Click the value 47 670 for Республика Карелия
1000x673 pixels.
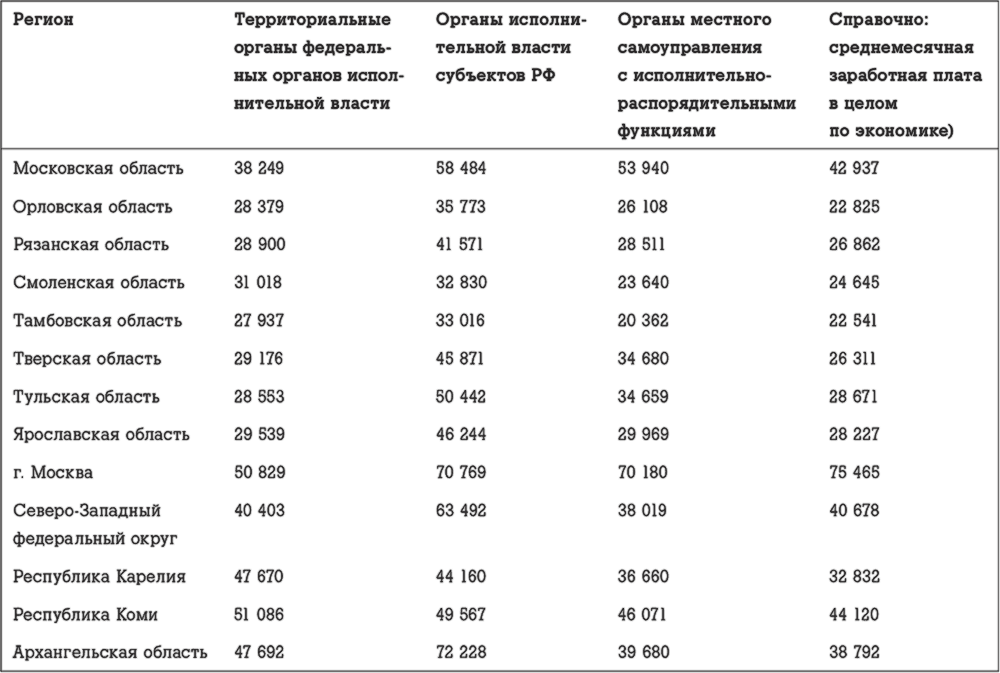click(x=259, y=577)
